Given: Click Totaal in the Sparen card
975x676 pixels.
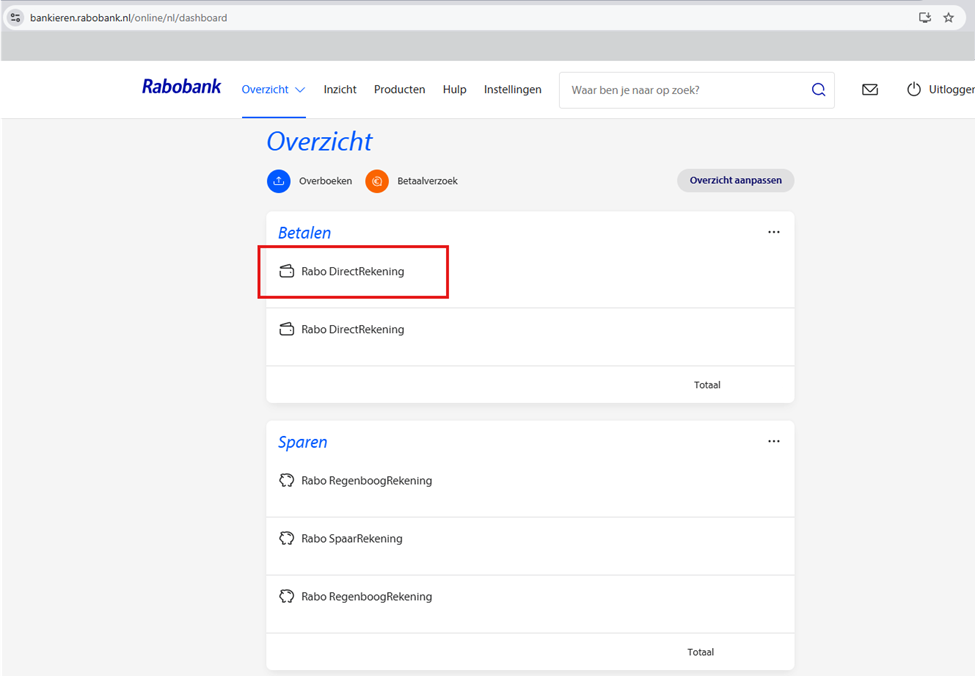Looking at the screenshot, I should (x=701, y=652).
